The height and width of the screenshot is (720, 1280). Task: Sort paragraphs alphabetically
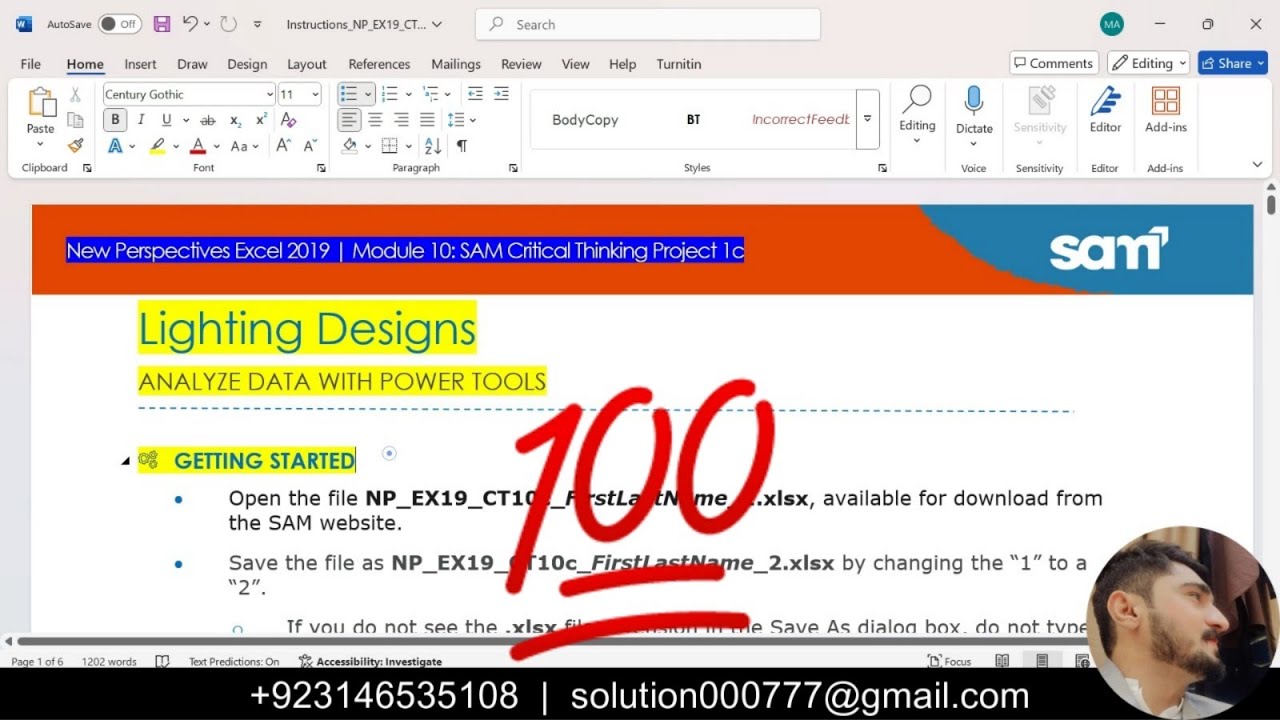point(433,146)
